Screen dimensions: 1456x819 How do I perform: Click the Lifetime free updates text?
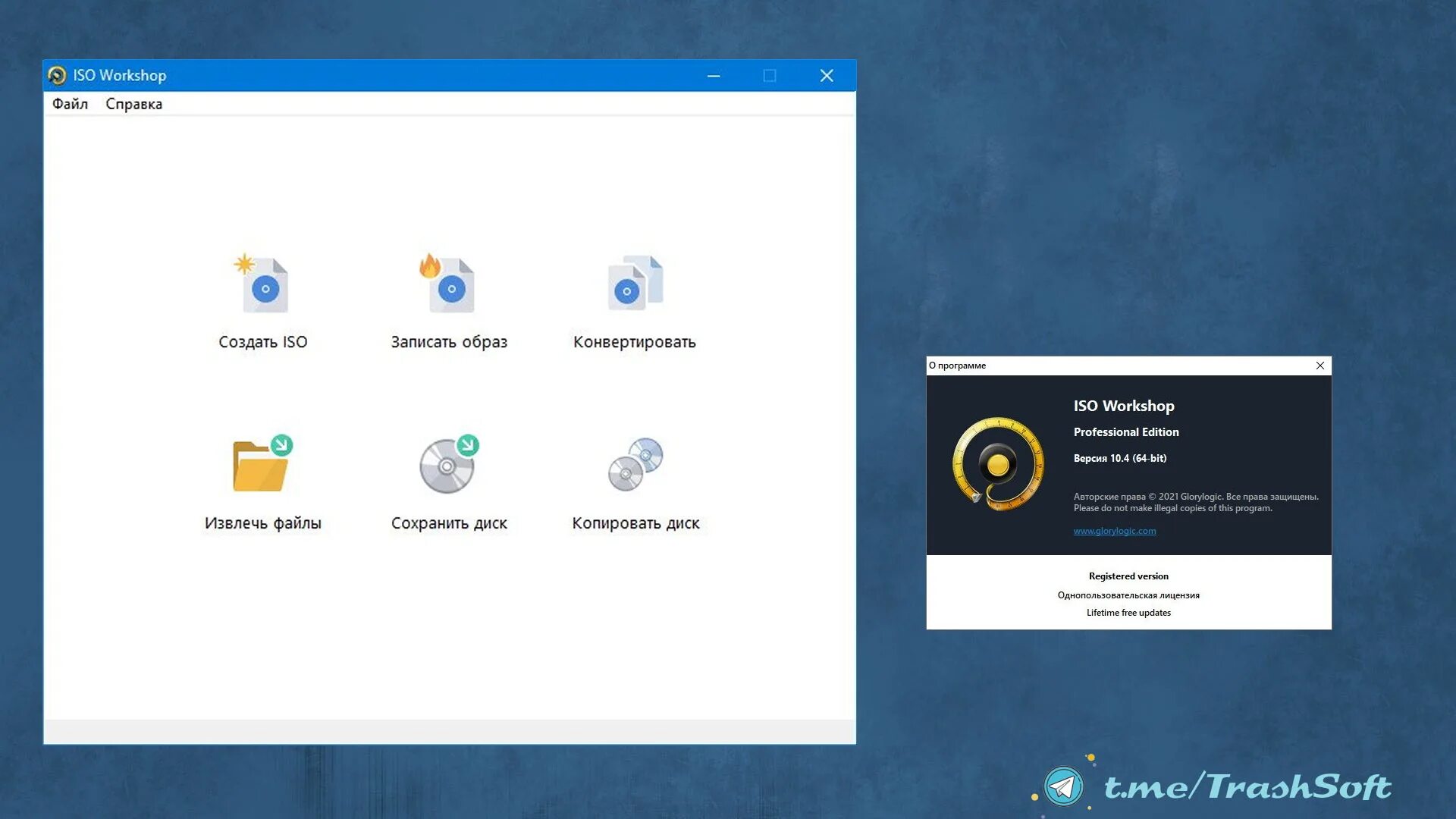[x=1128, y=613]
